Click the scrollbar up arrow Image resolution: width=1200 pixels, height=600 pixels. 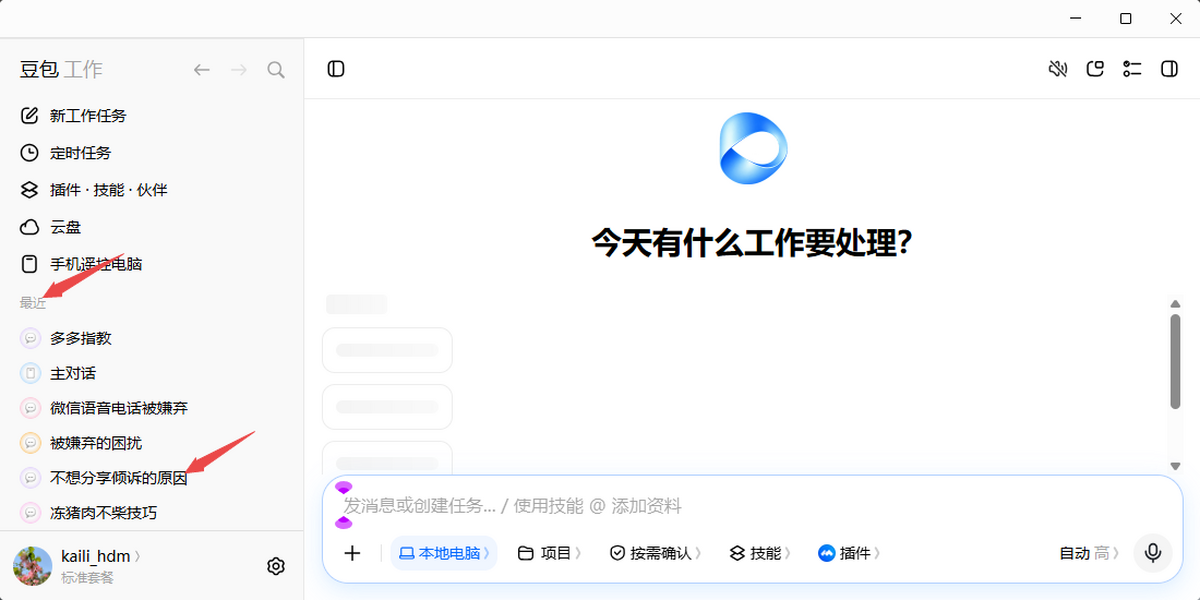tap(1176, 303)
